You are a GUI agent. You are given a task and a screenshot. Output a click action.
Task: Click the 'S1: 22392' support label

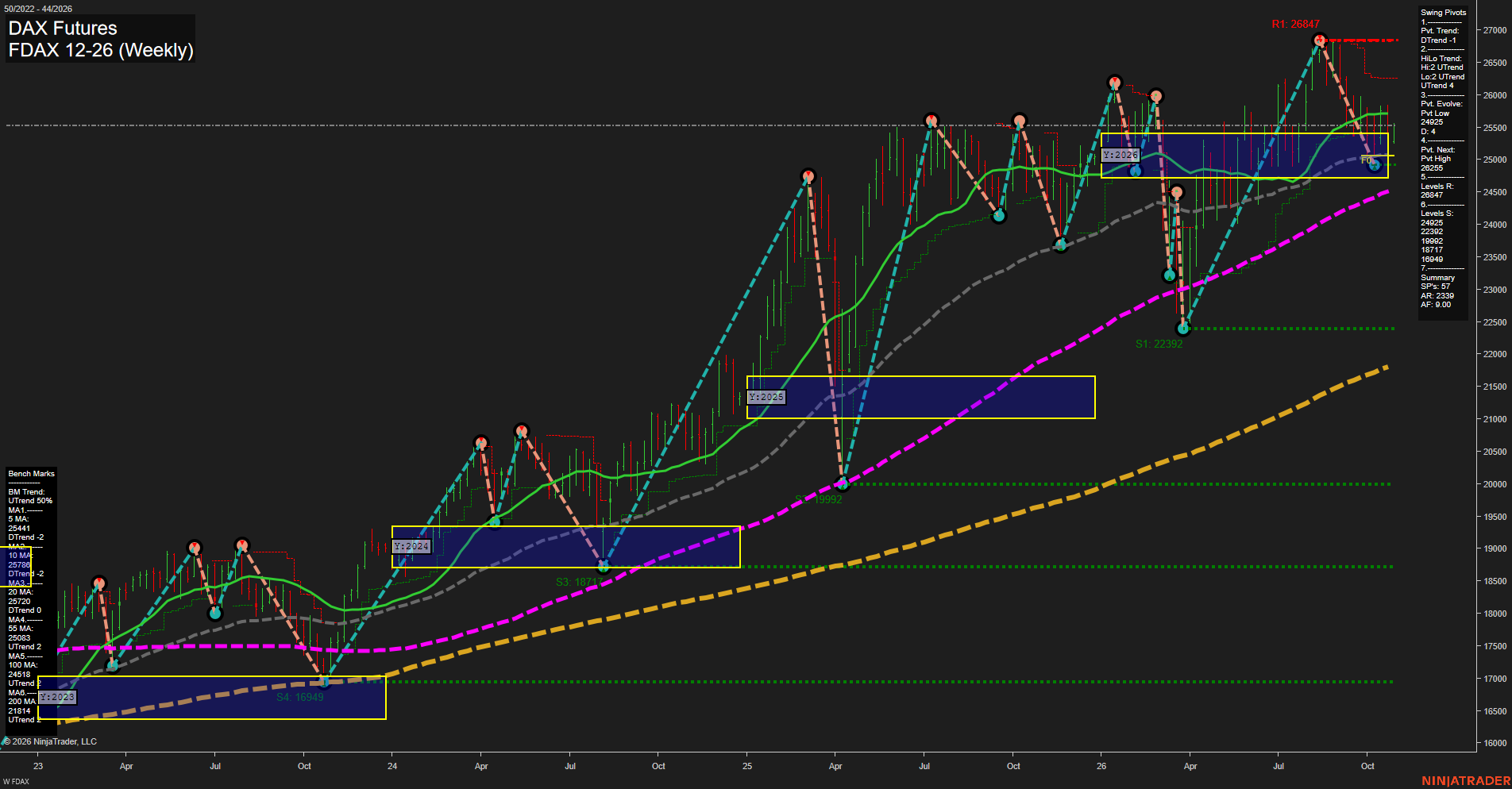click(1159, 344)
